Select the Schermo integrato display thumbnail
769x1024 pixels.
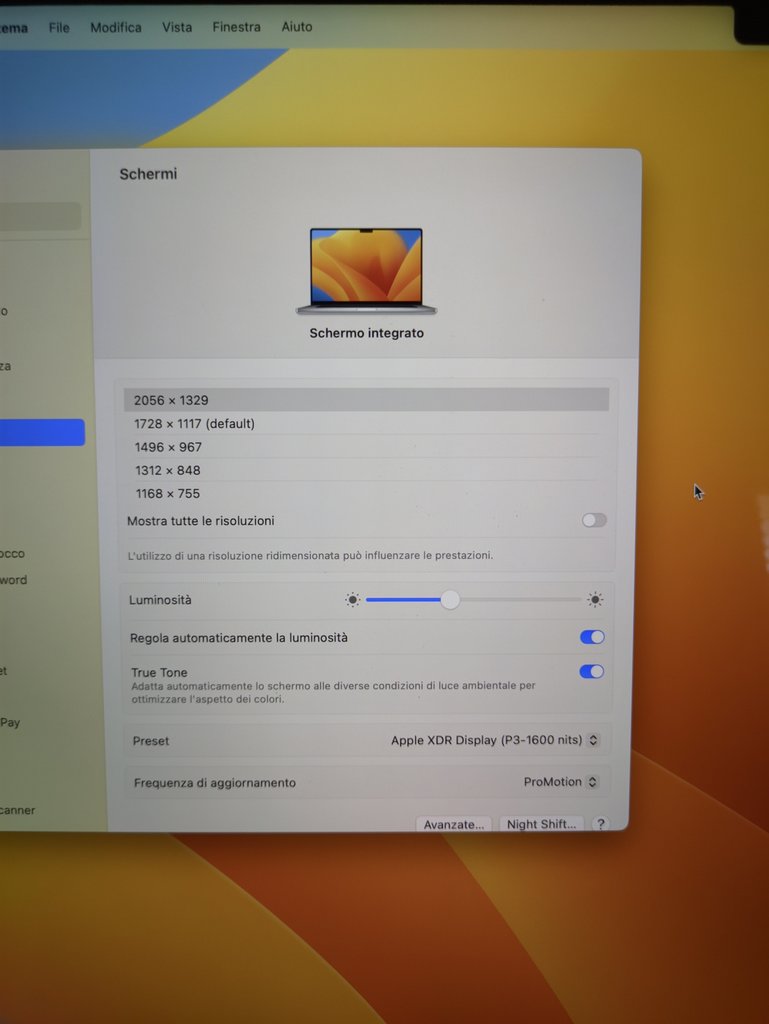point(366,271)
